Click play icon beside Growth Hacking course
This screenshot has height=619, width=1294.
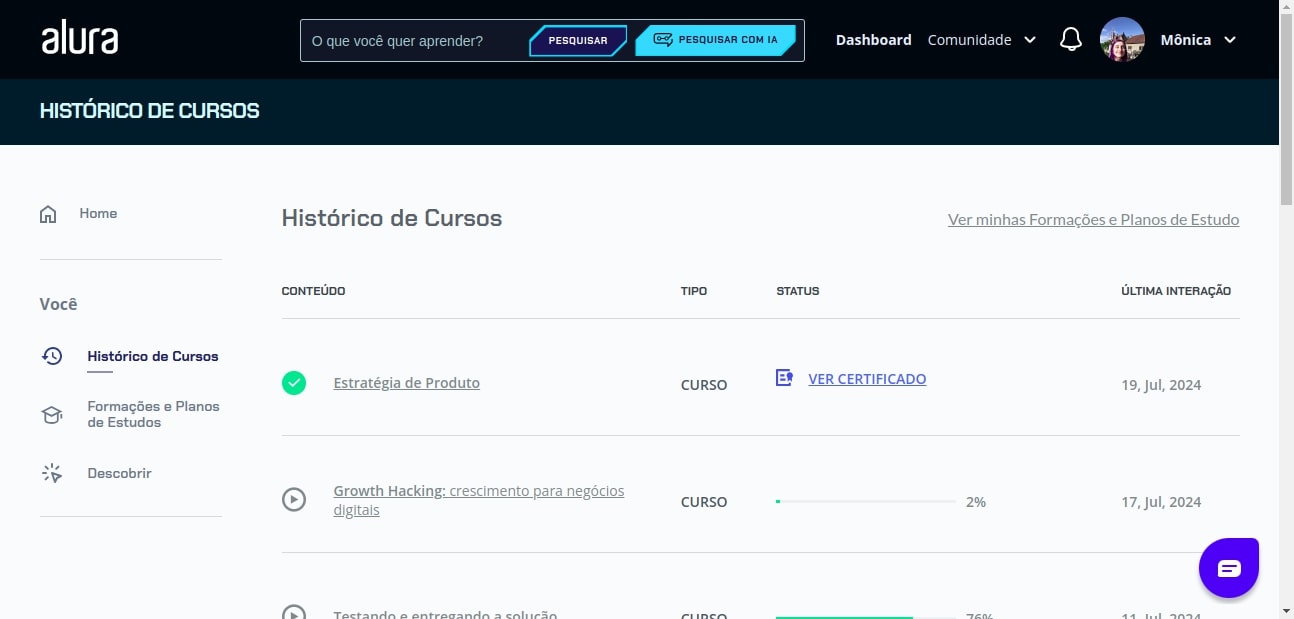294,498
